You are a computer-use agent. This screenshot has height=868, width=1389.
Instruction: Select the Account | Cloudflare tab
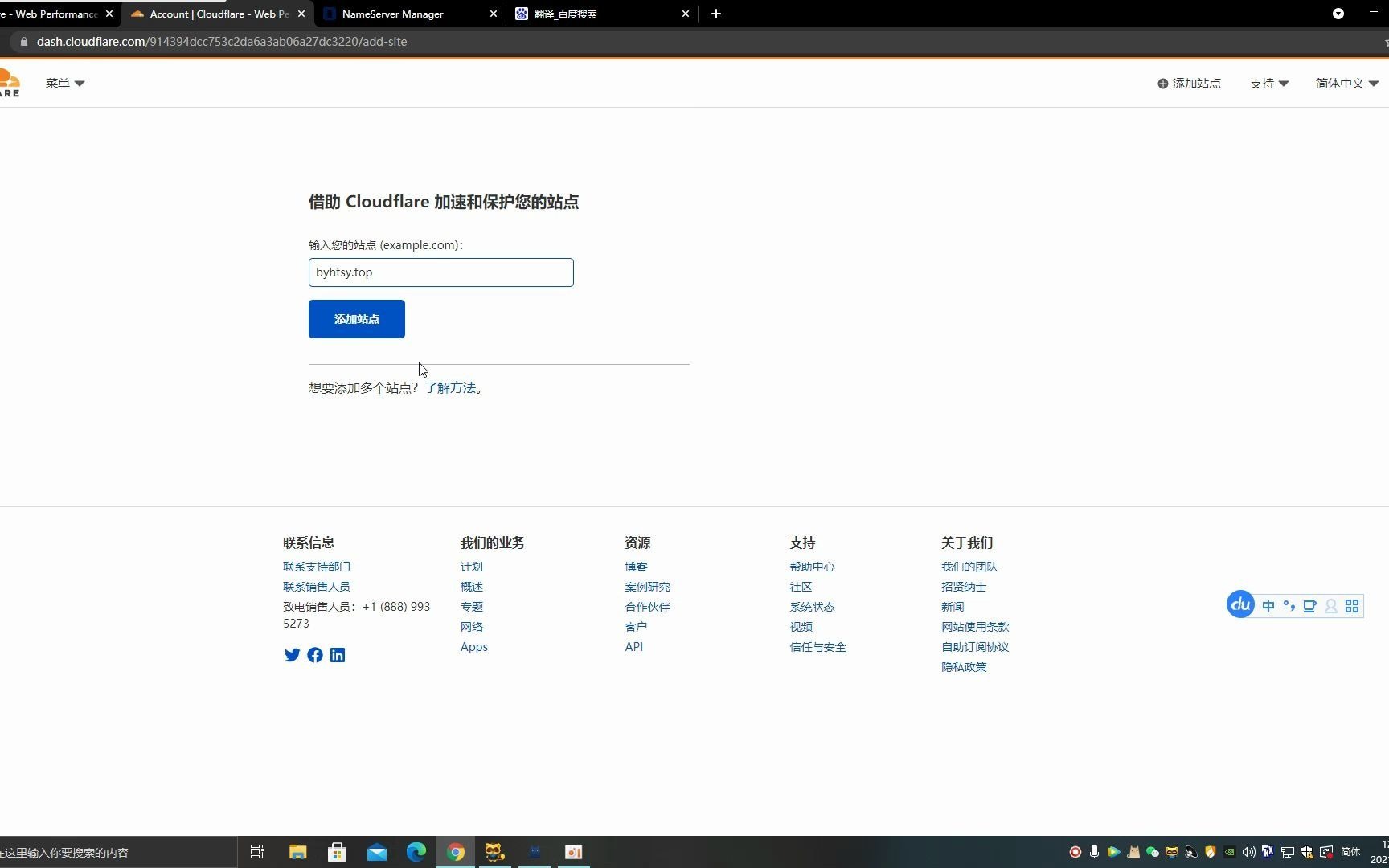(219, 14)
